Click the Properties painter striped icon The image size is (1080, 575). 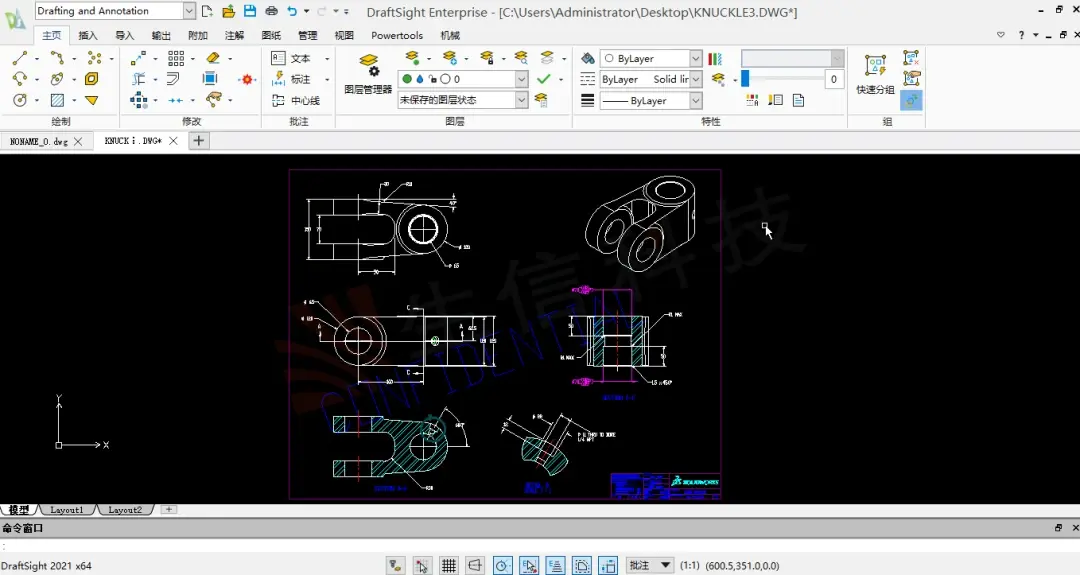point(715,59)
